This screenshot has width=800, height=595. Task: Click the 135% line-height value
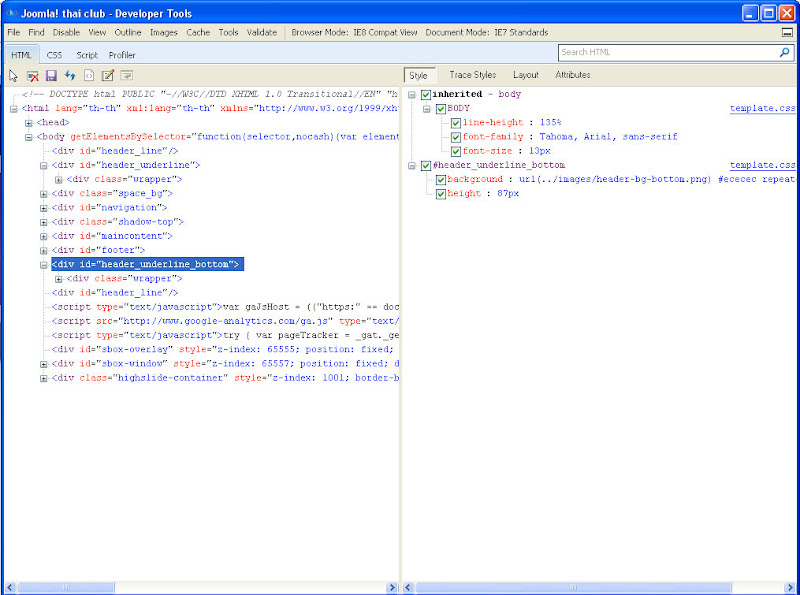click(551, 122)
